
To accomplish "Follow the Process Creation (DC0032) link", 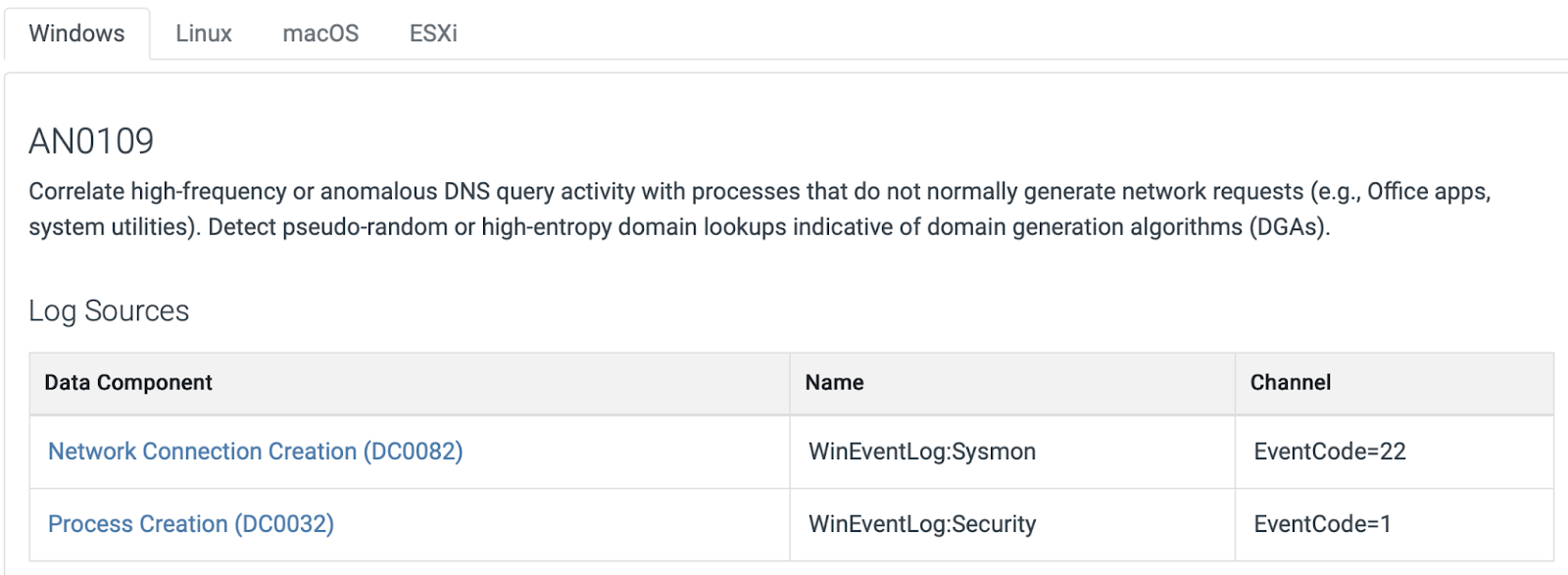I will (191, 524).
